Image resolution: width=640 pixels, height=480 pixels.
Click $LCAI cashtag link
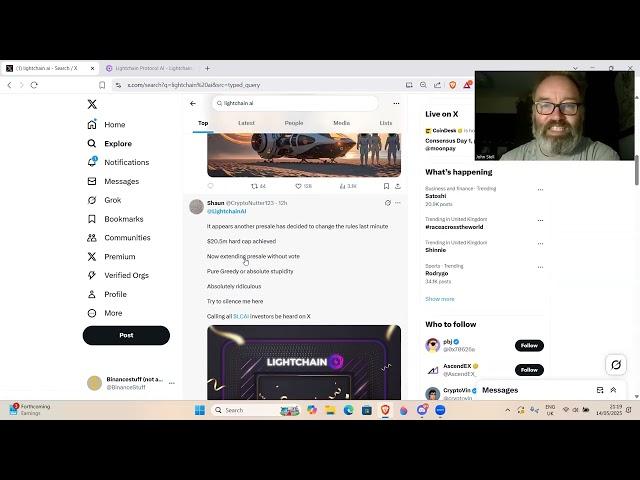(241, 316)
